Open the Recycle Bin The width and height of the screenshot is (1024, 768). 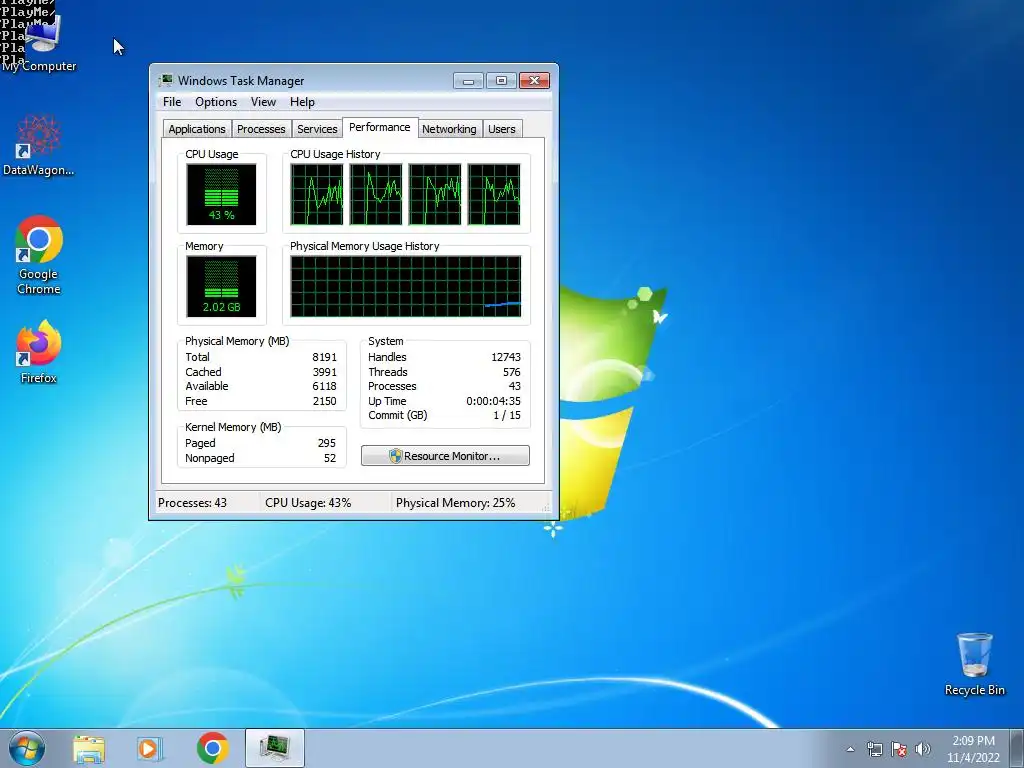(x=974, y=664)
